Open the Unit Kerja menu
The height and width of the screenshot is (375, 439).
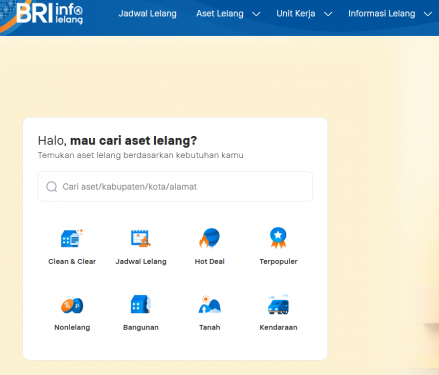pyautogui.click(x=296, y=14)
